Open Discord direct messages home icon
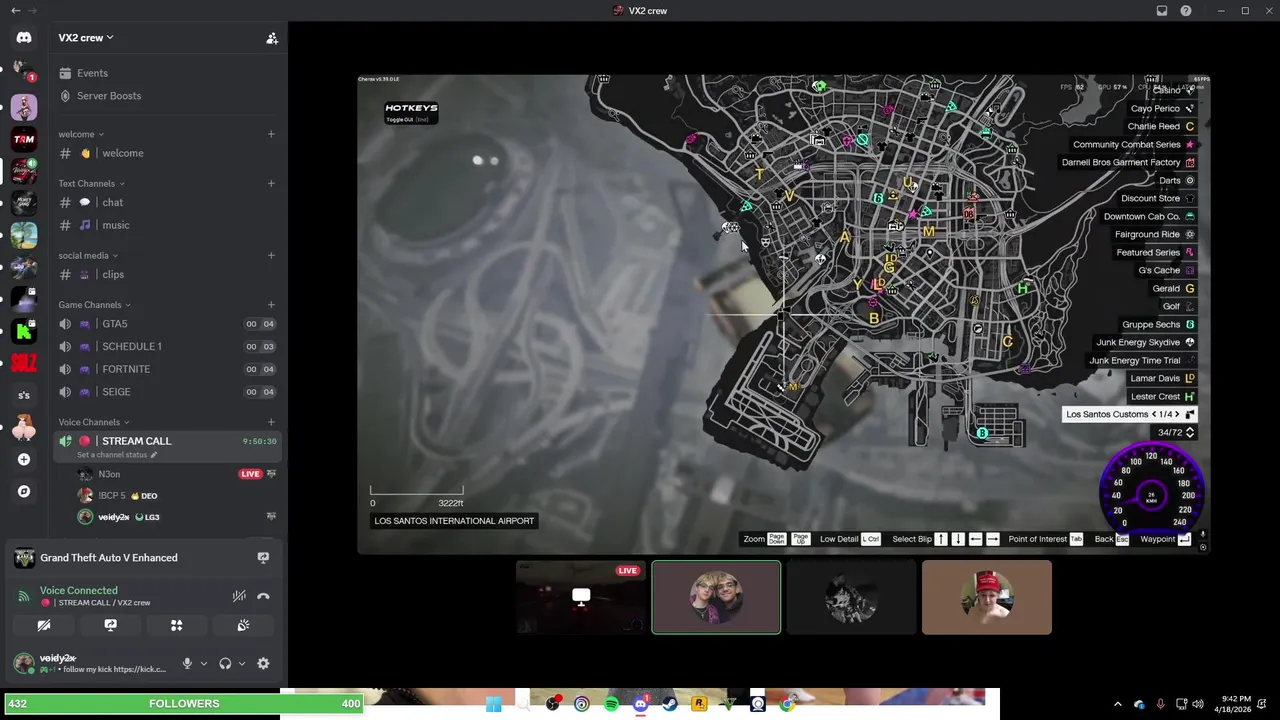Screen dimensions: 1280x720 point(24,37)
